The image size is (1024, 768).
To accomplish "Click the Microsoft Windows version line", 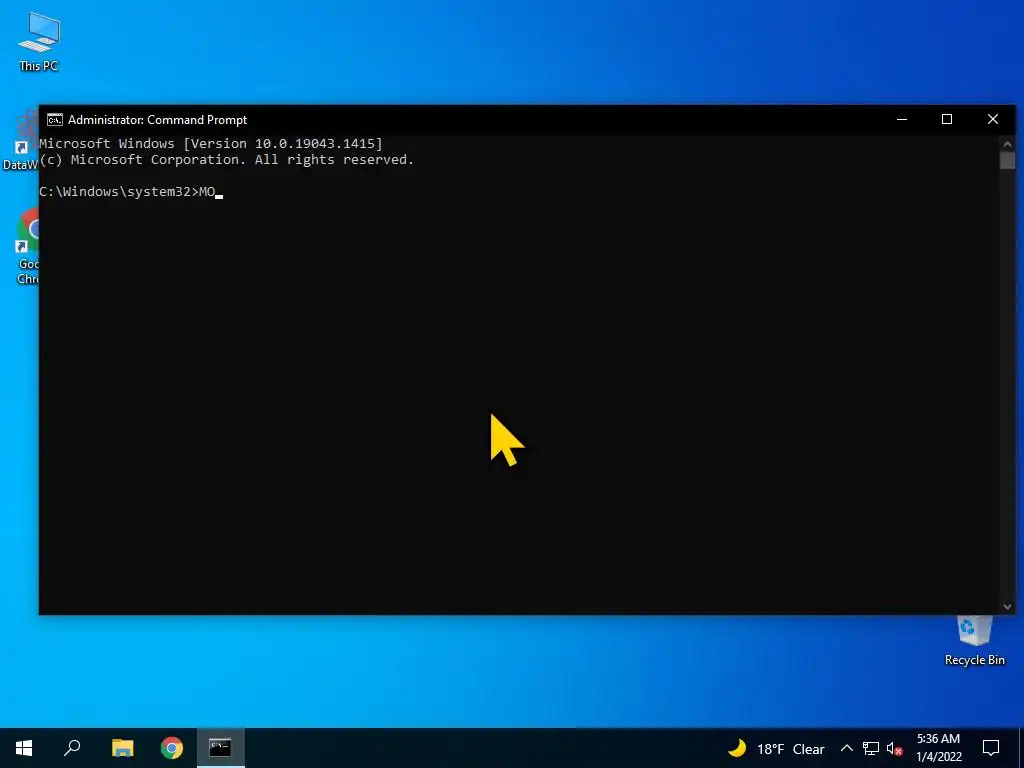I will [x=211, y=144].
